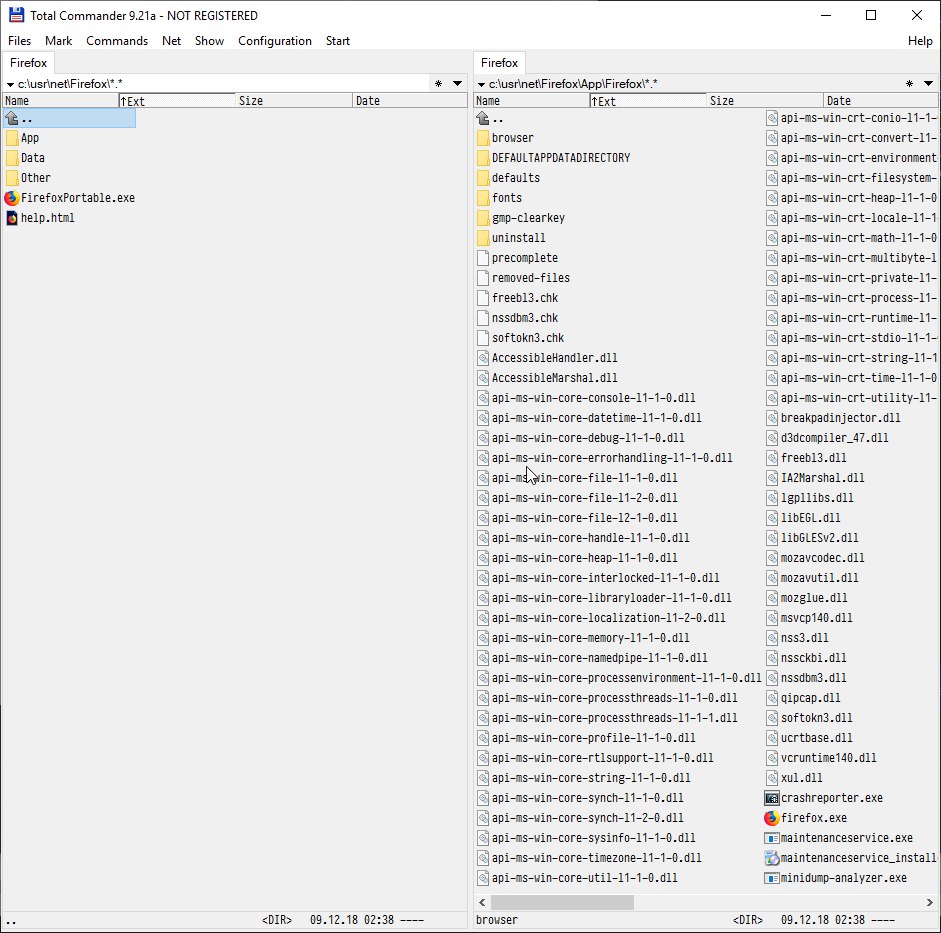The height and width of the screenshot is (933, 941).
Task: Sort left panel by Ext column
Action: [176, 101]
